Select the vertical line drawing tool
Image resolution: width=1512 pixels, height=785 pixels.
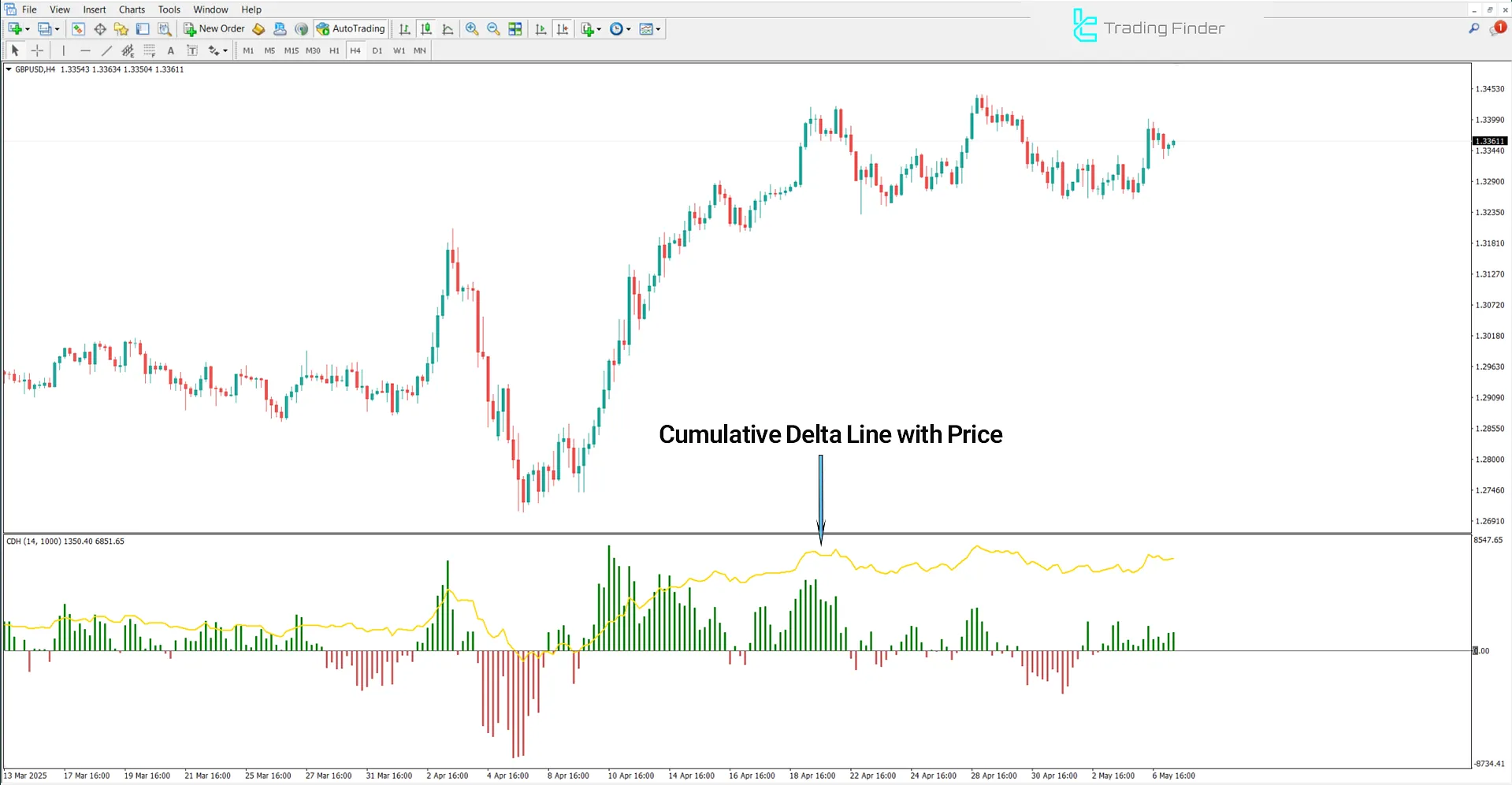64,50
